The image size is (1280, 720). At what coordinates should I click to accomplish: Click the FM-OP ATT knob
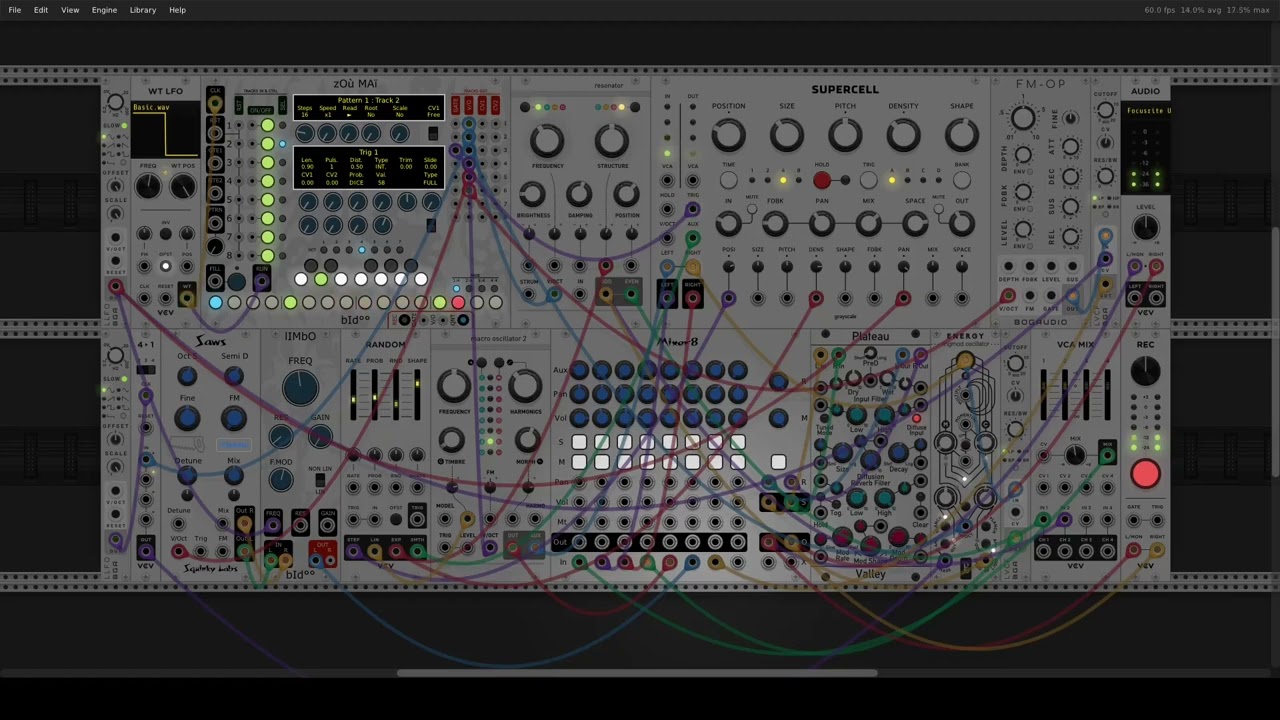pyautogui.click(x=1071, y=147)
